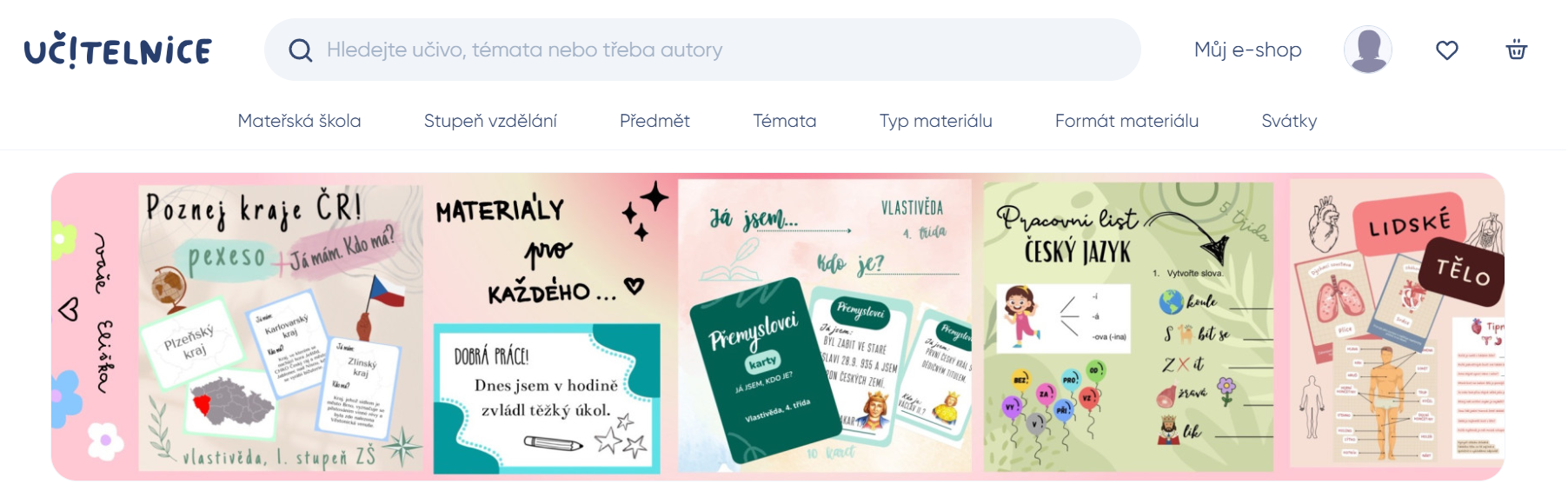
Task: Open the shopping basket icon
Action: pyautogui.click(x=1516, y=50)
